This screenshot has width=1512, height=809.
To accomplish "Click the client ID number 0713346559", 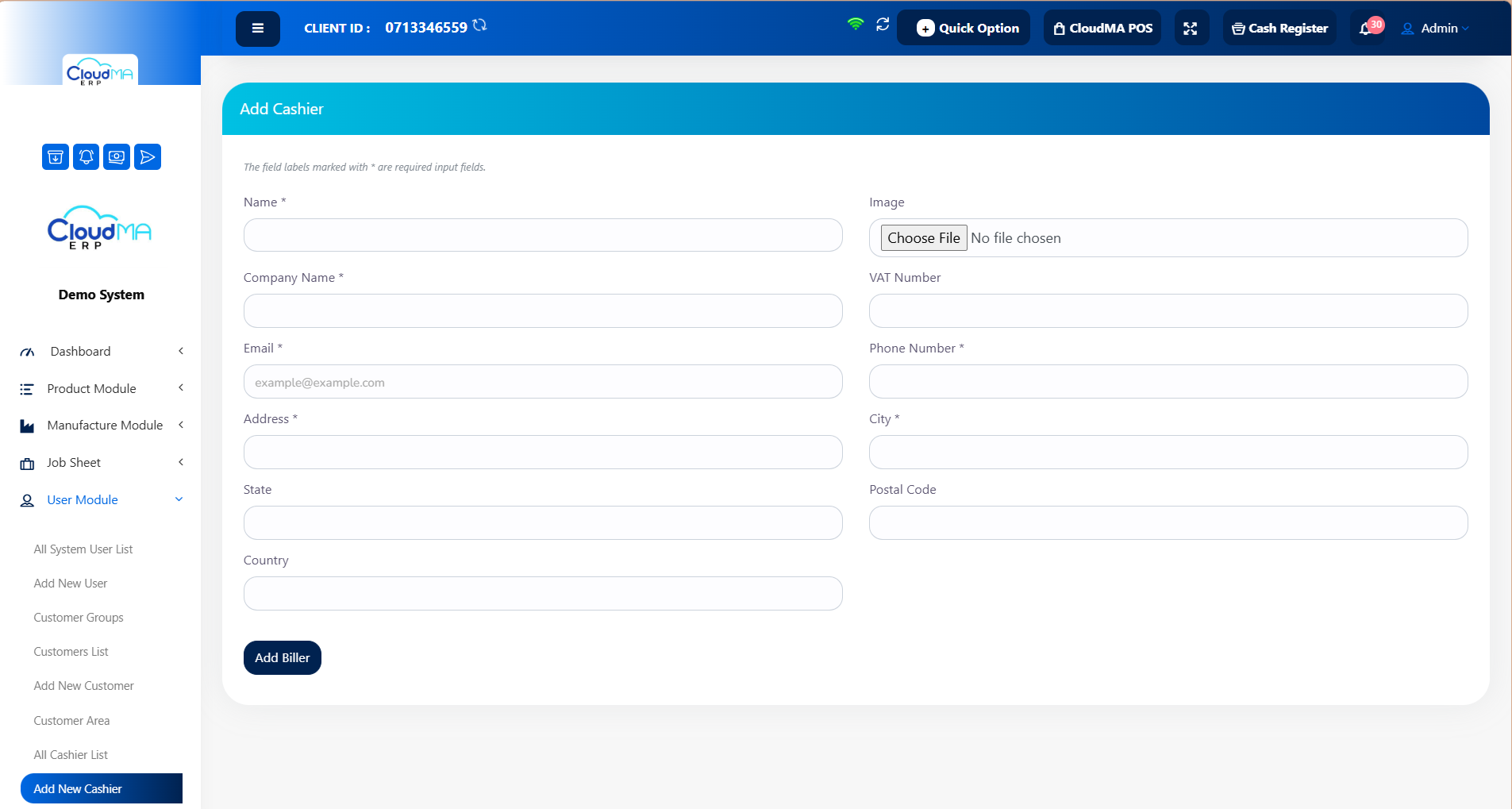I will click(426, 27).
